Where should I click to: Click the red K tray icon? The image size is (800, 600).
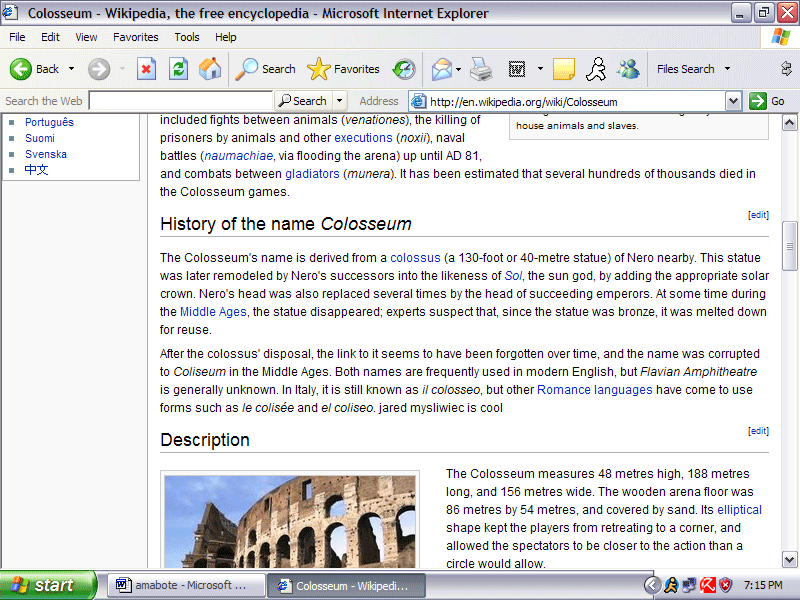click(x=708, y=585)
